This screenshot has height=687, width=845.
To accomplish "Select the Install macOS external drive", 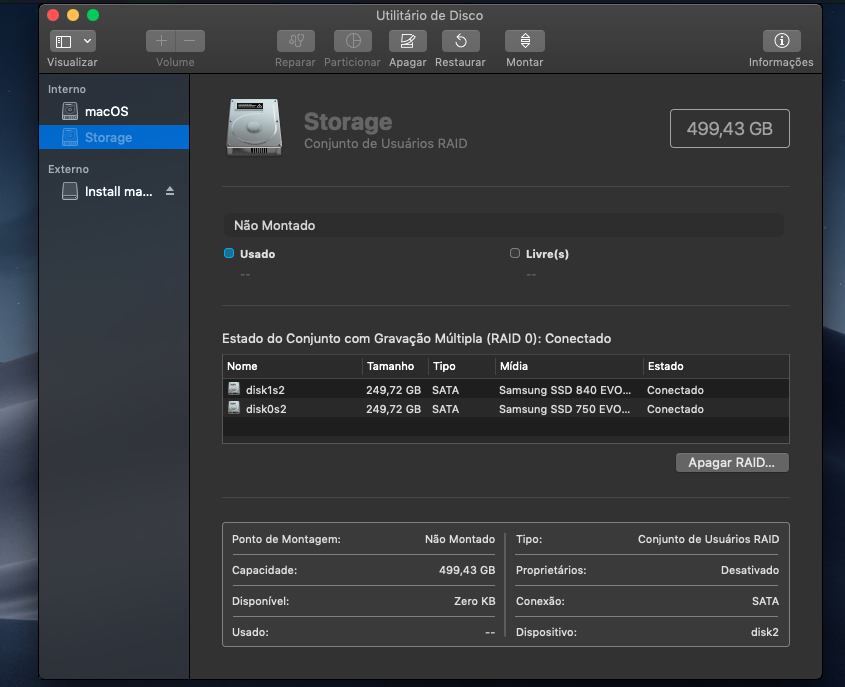I will [118, 191].
